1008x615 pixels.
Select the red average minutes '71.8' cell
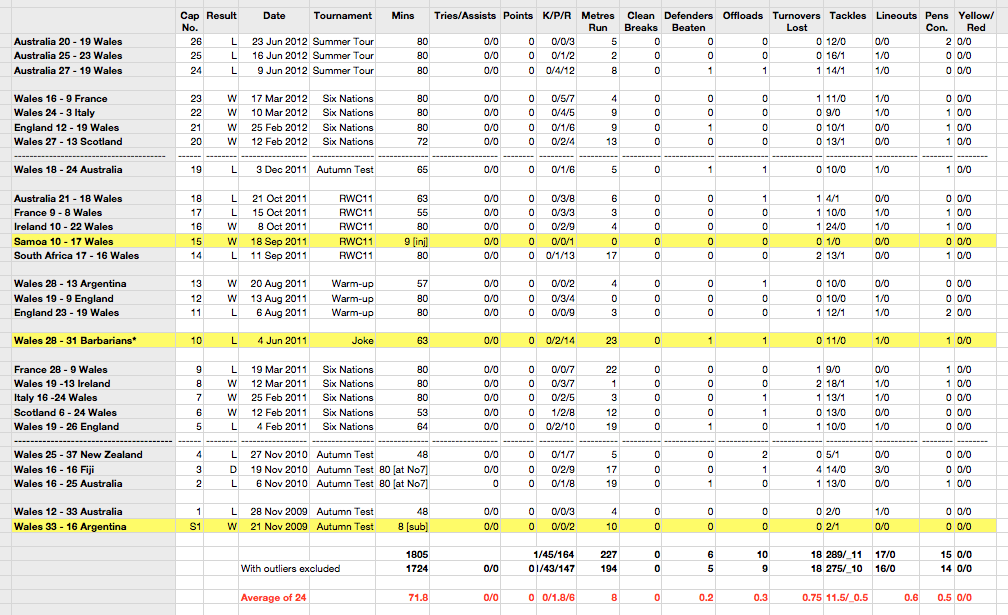(415, 597)
